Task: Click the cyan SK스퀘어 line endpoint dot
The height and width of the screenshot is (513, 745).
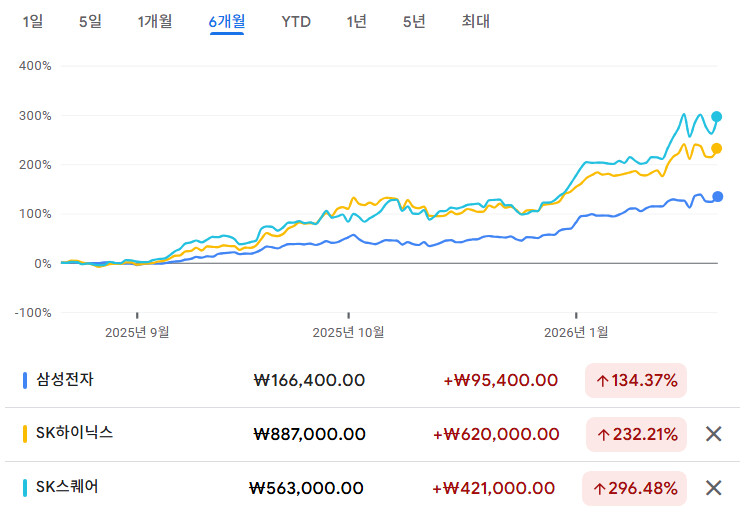Action: (716, 117)
